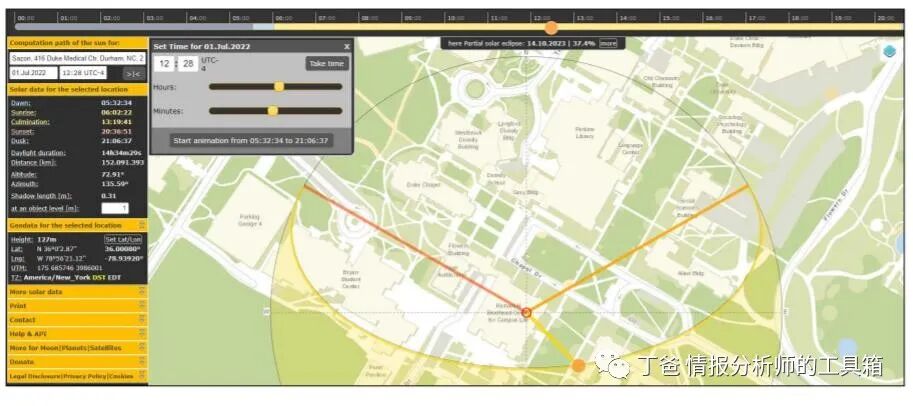Click the Partial solar eclipse notice text
The width and height of the screenshot is (913, 406).
521,43
